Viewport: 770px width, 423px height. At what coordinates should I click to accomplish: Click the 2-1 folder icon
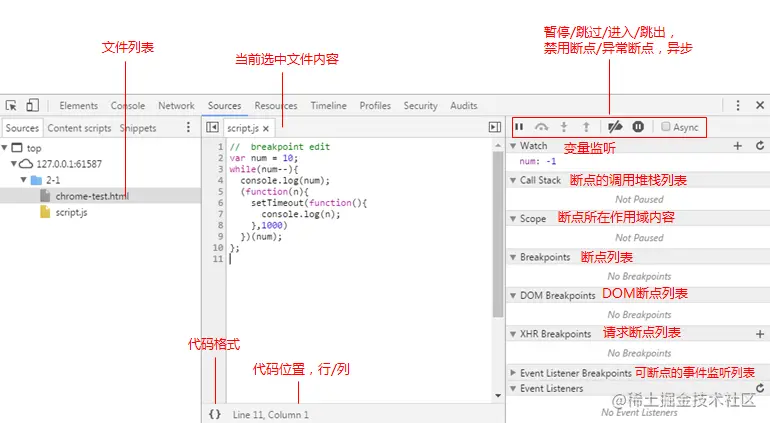[x=36, y=180]
